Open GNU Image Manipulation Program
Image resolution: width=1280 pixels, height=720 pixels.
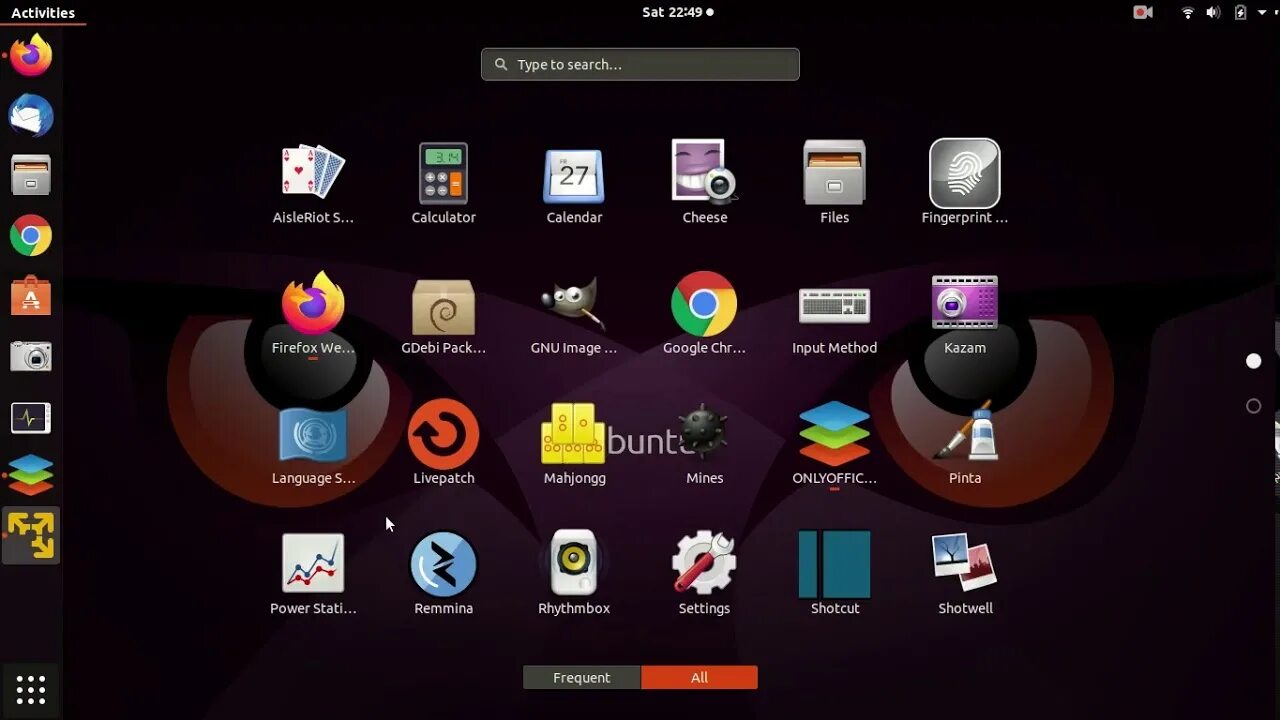pyautogui.click(x=574, y=313)
